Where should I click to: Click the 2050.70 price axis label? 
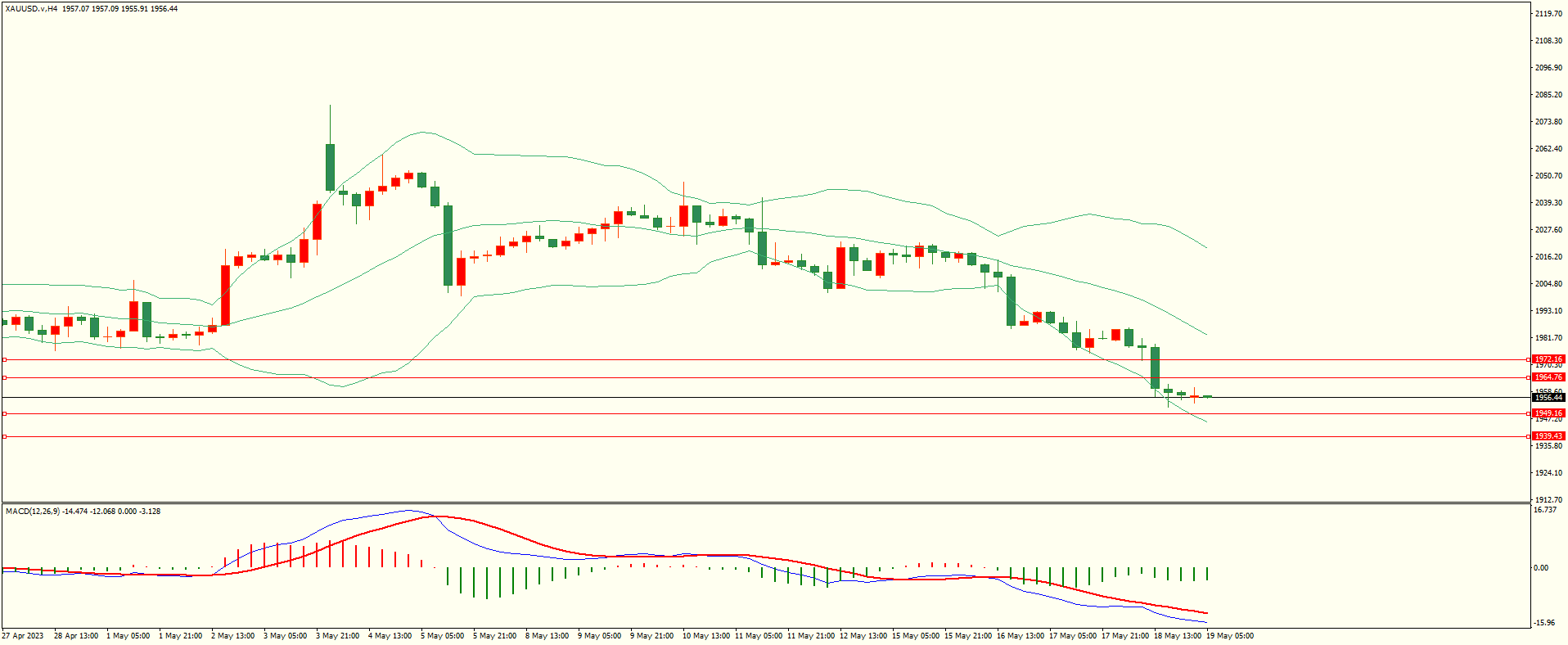tap(1548, 176)
